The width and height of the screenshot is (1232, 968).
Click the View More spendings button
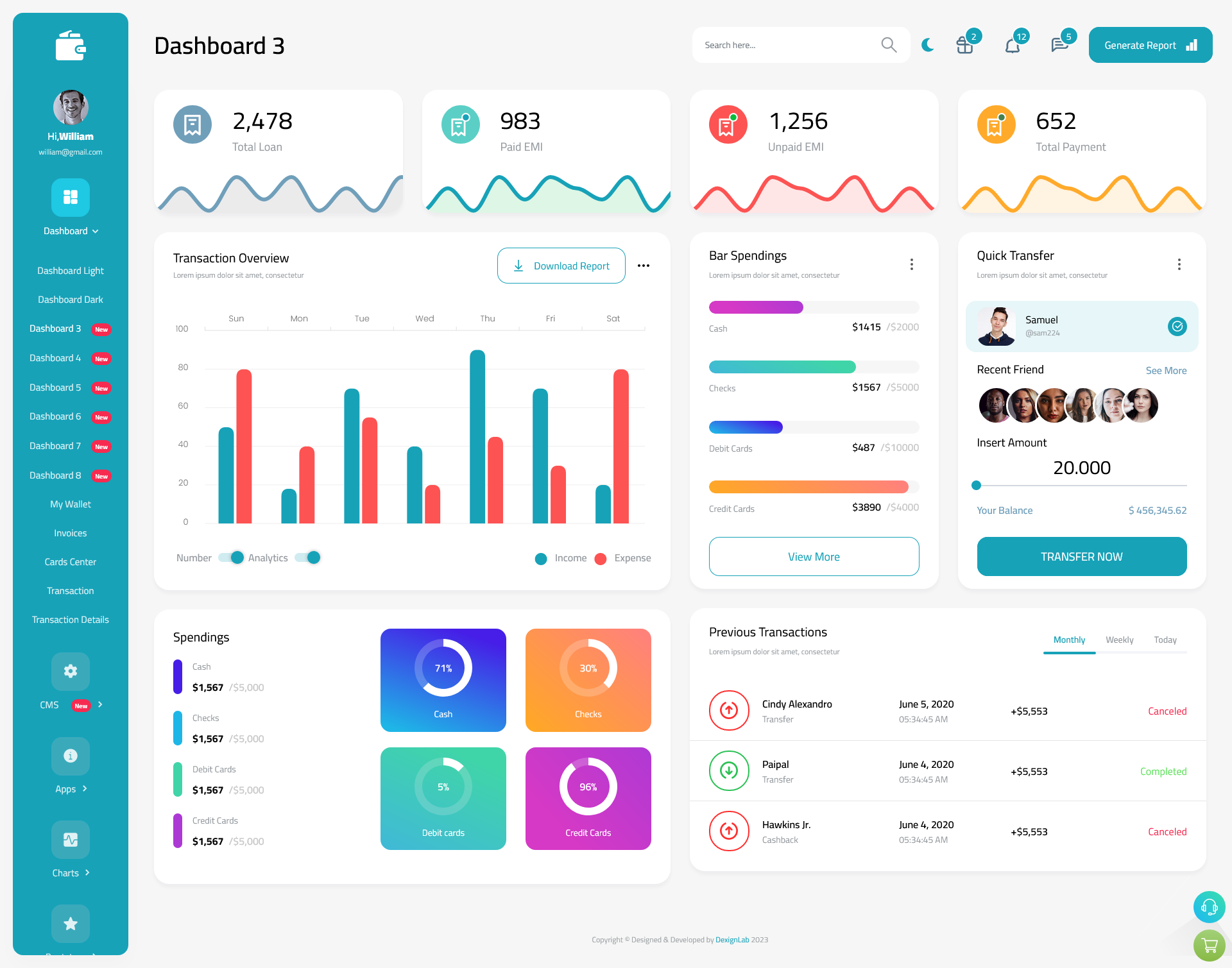[814, 555]
